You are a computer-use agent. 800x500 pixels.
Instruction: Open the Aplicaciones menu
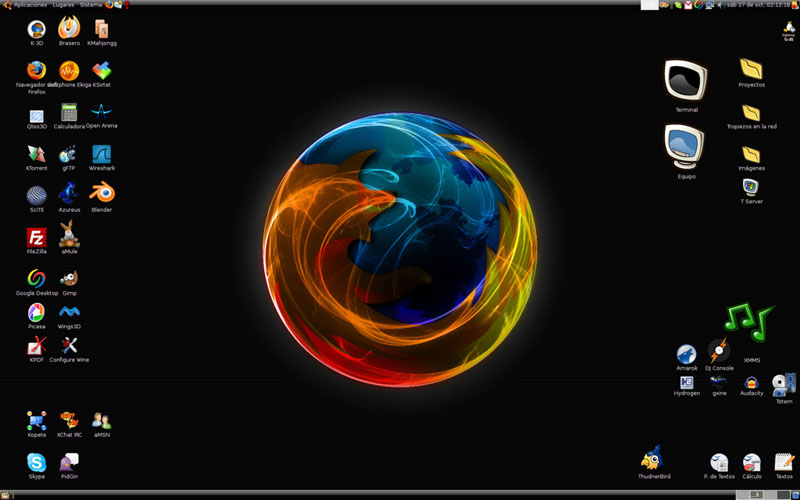(30, 5)
